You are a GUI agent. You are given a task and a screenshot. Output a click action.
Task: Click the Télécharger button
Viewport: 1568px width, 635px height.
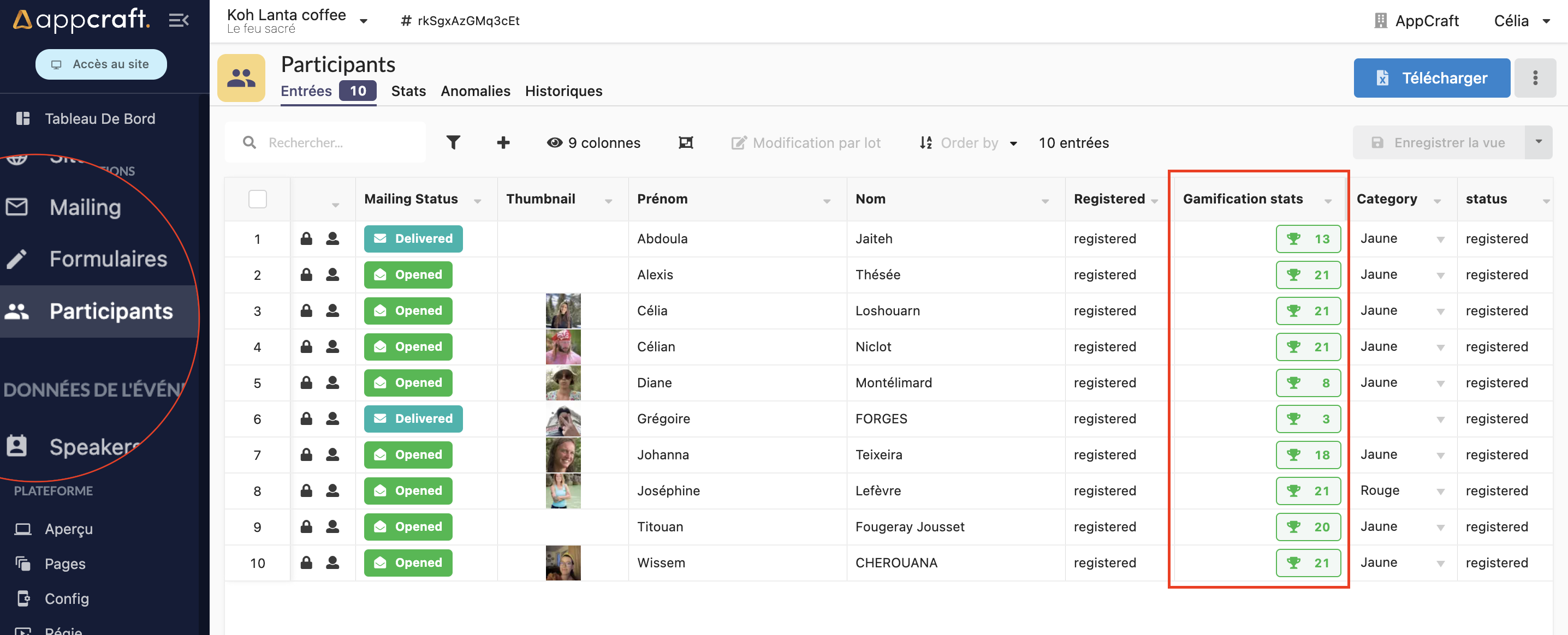pyautogui.click(x=1433, y=77)
